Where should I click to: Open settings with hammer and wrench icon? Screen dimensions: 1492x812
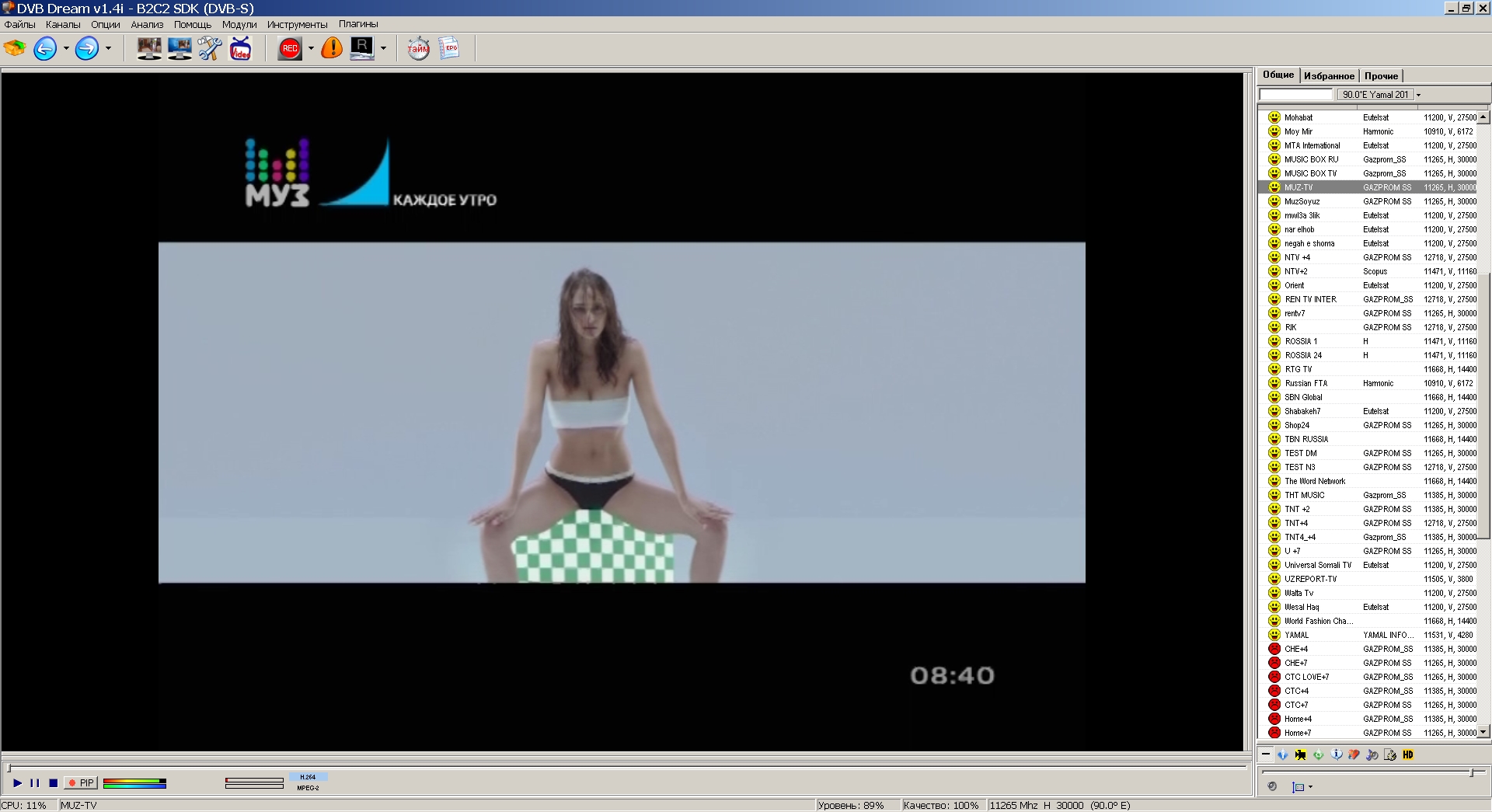point(210,48)
